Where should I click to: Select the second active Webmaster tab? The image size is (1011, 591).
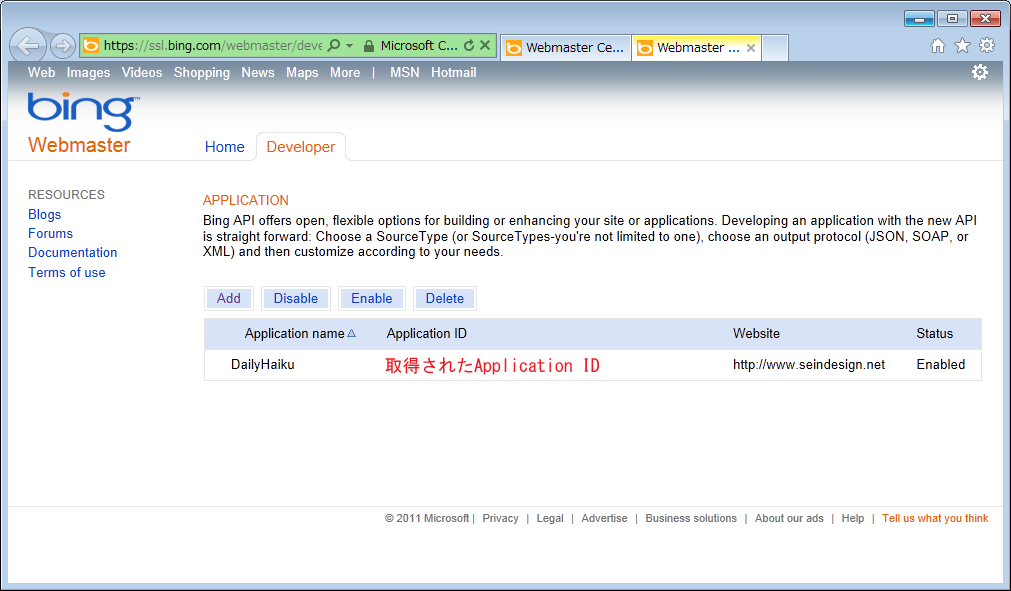coord(696,48)
